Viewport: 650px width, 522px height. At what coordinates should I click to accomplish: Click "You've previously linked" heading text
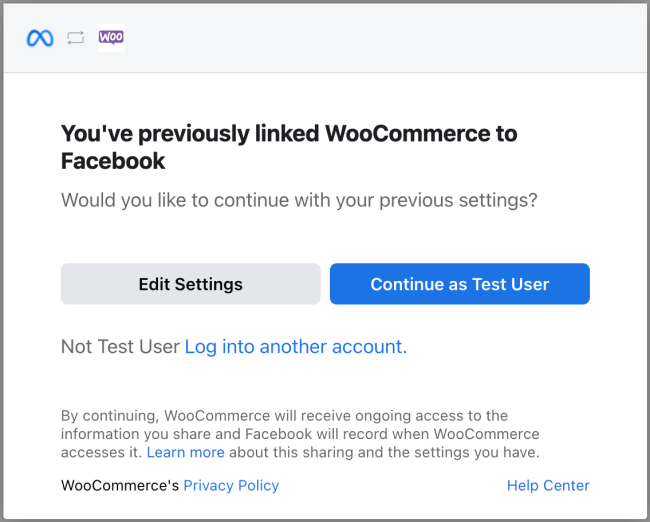[190, 133]
